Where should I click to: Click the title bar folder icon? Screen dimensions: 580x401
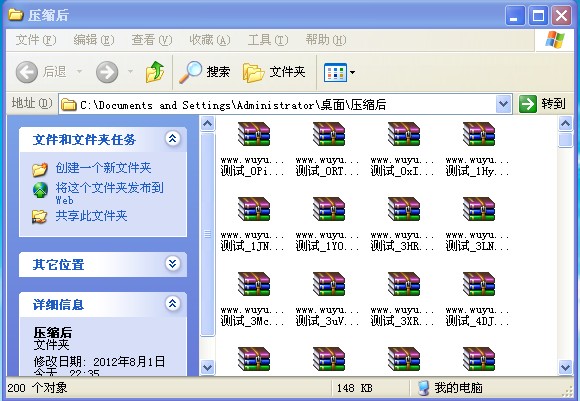point(16,15)
